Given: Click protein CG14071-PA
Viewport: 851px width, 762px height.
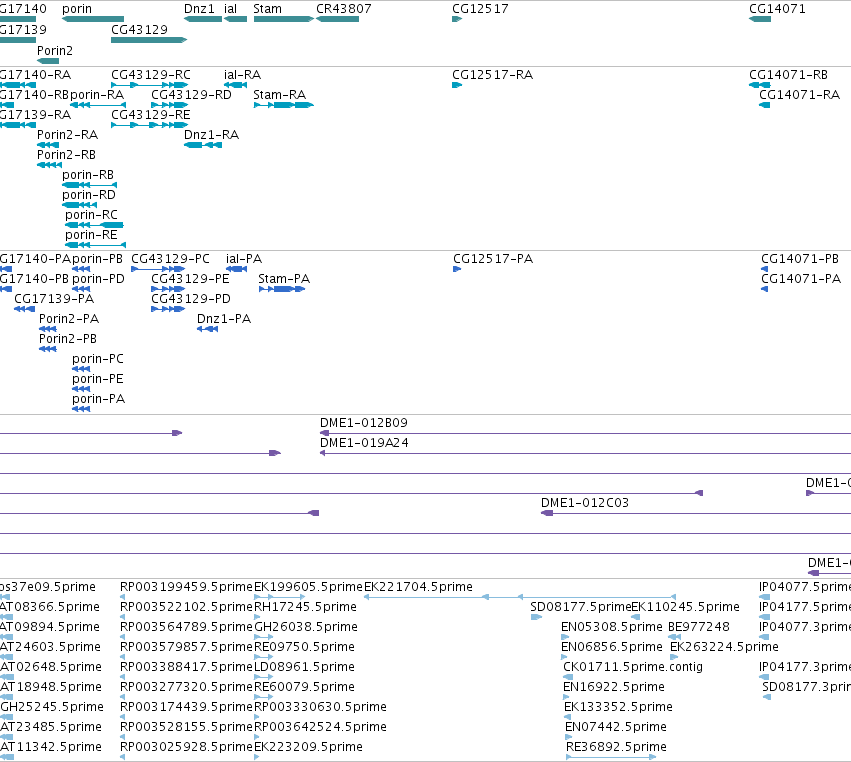Looking at the screenshot, I should (x=765, y=289).
